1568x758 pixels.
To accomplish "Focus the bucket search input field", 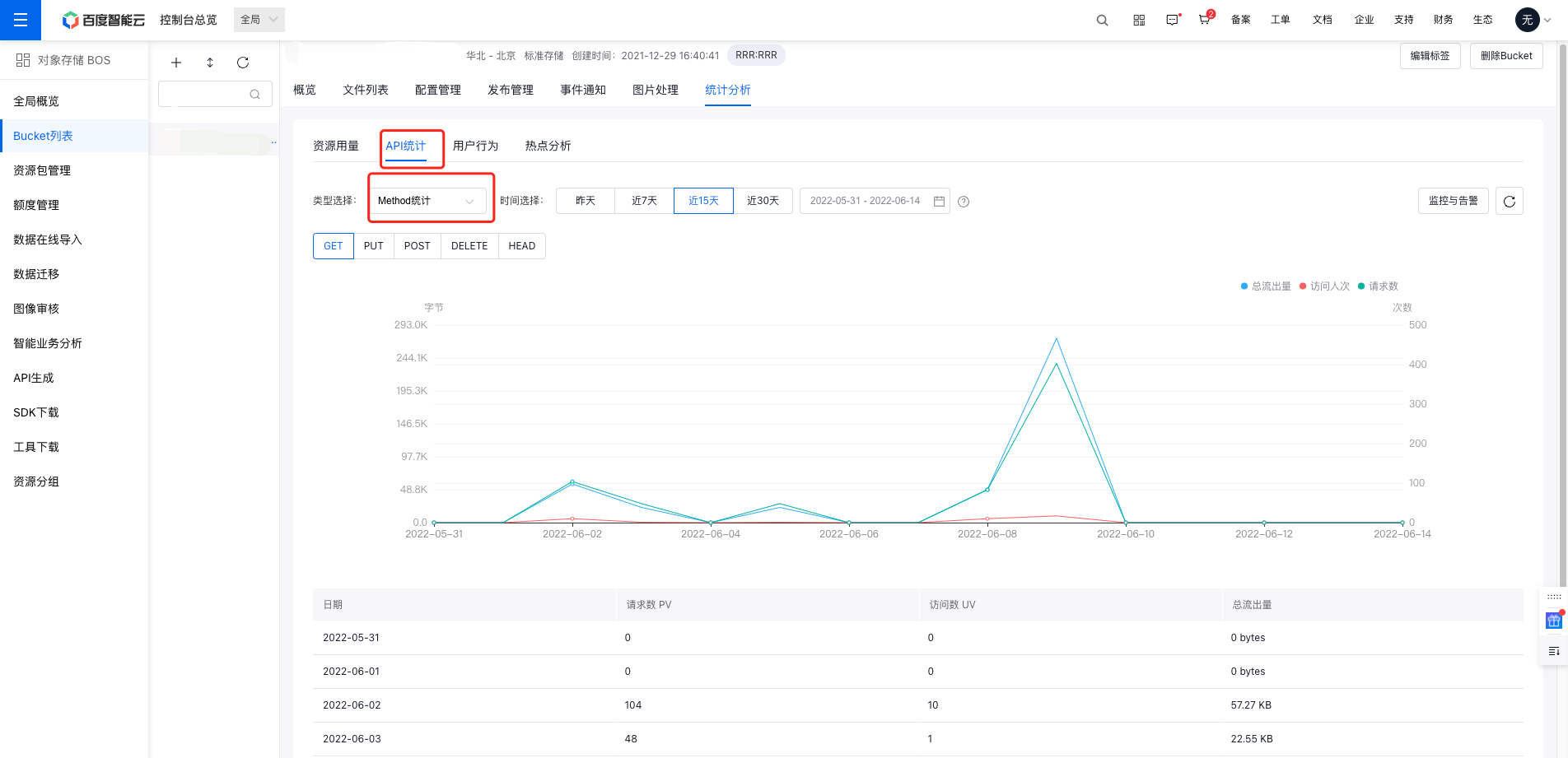I will pyautogui.click(x=215, y=95).
